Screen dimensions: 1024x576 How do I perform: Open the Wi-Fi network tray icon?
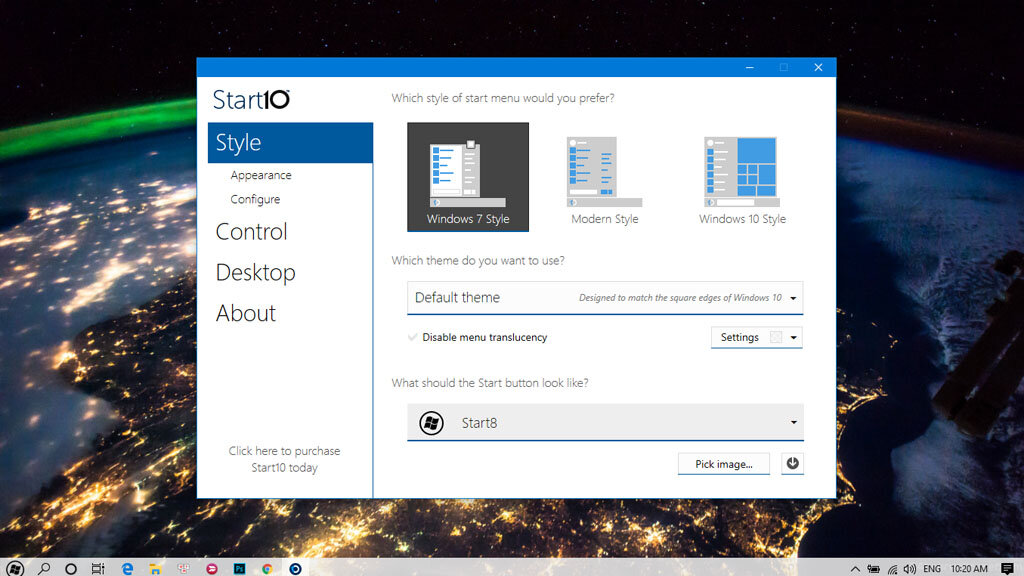coord(892,569)
